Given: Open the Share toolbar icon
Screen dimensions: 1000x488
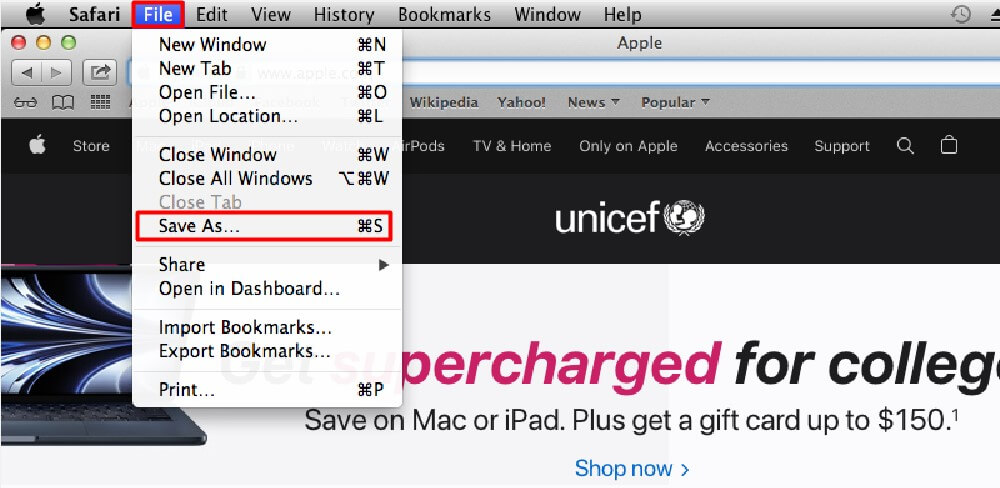Looking at the screenshot, I should (99, 73).
